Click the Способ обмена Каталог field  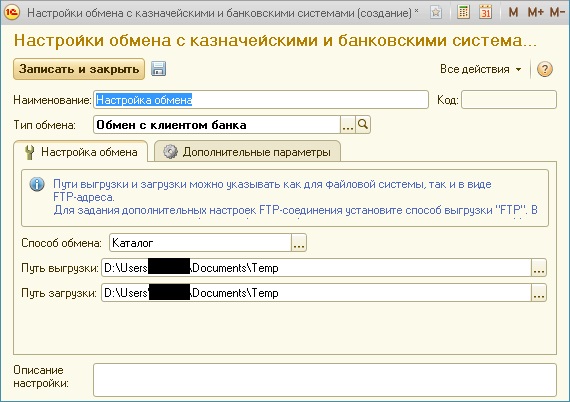[x=200, y=242]
